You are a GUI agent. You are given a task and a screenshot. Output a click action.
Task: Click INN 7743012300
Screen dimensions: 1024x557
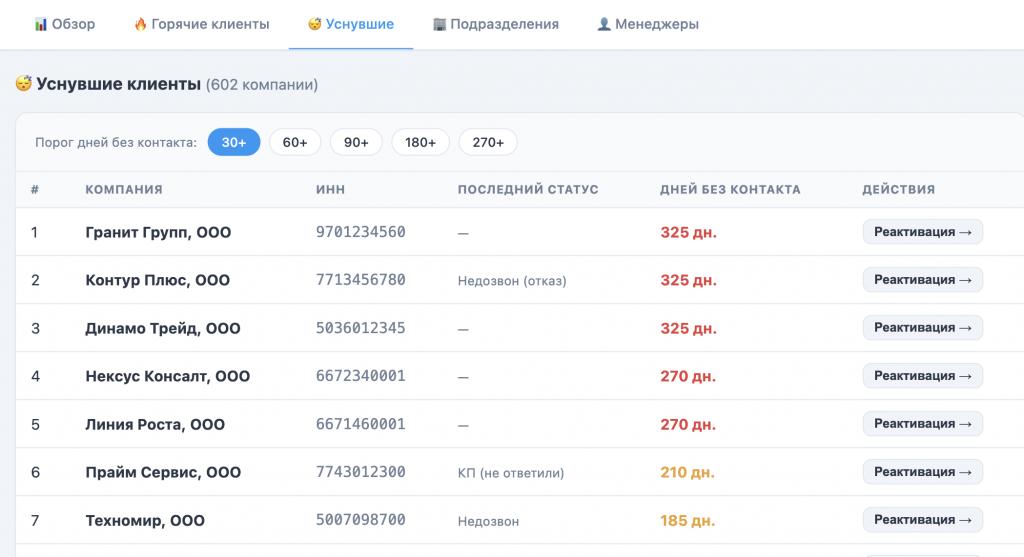pos(360,471)
